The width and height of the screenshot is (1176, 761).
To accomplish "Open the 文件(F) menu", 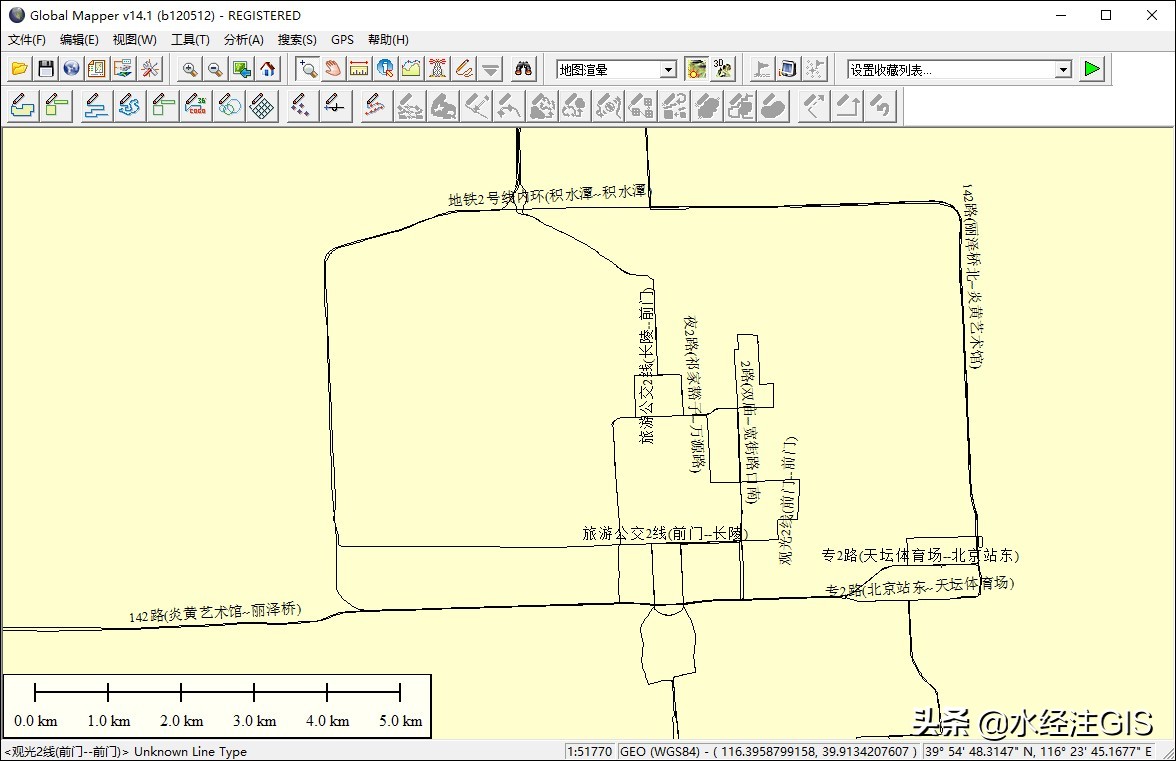I will 26,39.
